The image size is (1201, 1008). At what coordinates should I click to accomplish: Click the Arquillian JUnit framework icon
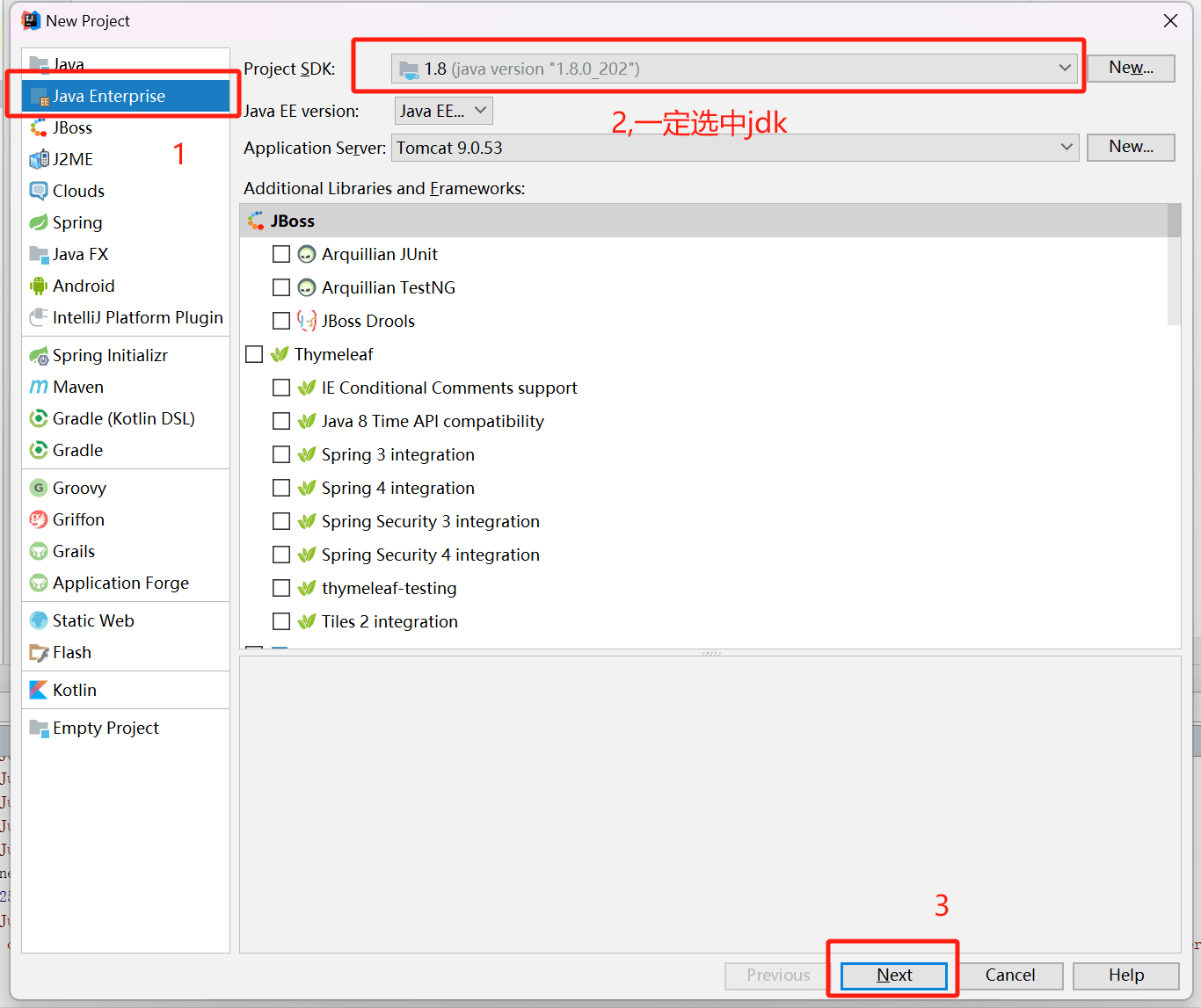pyautogui.click(x=307, y=255)
